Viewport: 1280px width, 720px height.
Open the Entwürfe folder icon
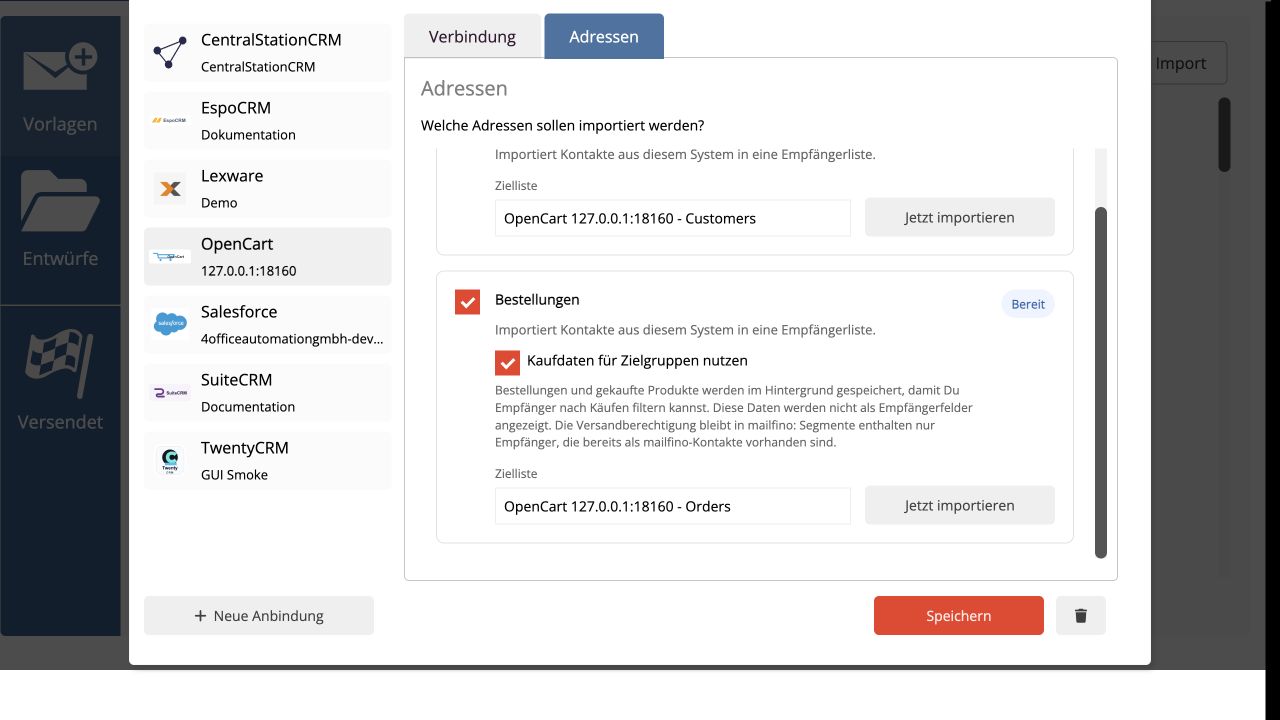60,201
